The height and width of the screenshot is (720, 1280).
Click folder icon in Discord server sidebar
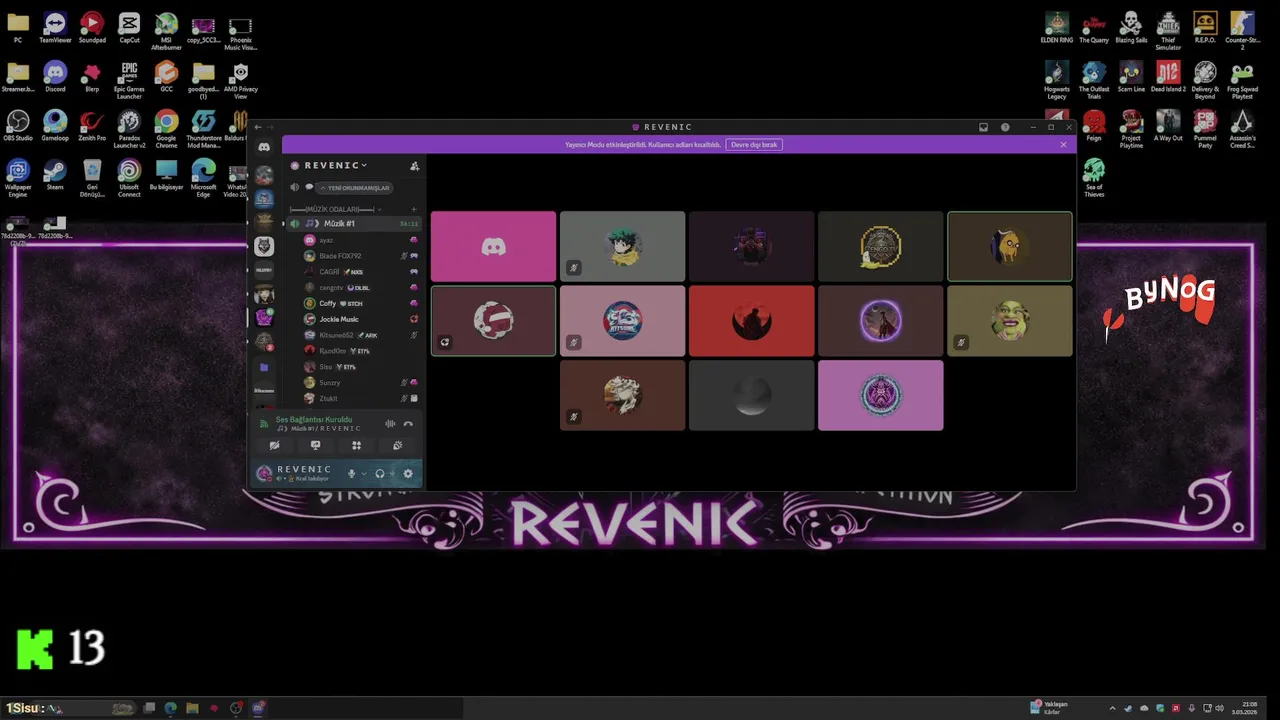pos(264,367)
